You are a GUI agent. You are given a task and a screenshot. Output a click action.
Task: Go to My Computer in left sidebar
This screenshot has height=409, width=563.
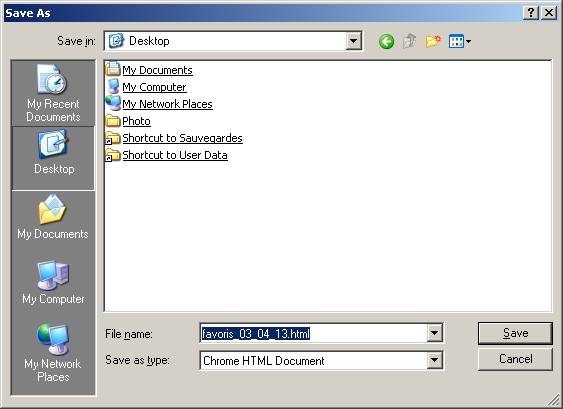53,283
